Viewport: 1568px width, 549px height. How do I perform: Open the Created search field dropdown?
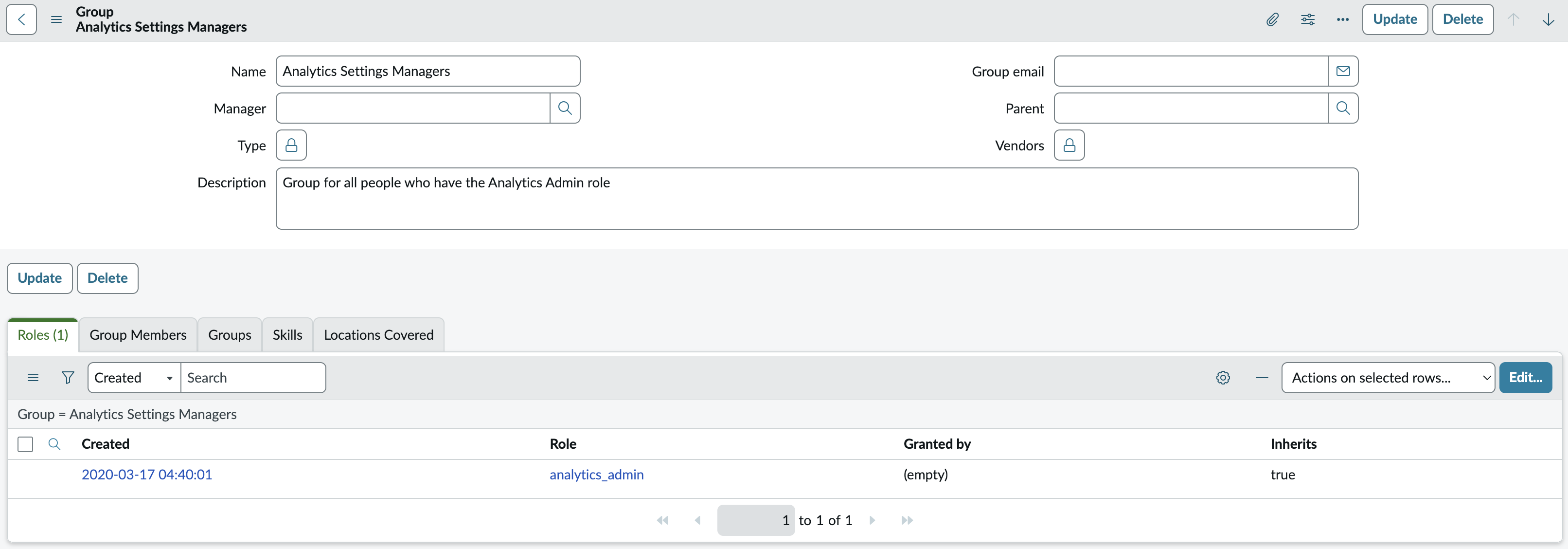coord(135,378)
